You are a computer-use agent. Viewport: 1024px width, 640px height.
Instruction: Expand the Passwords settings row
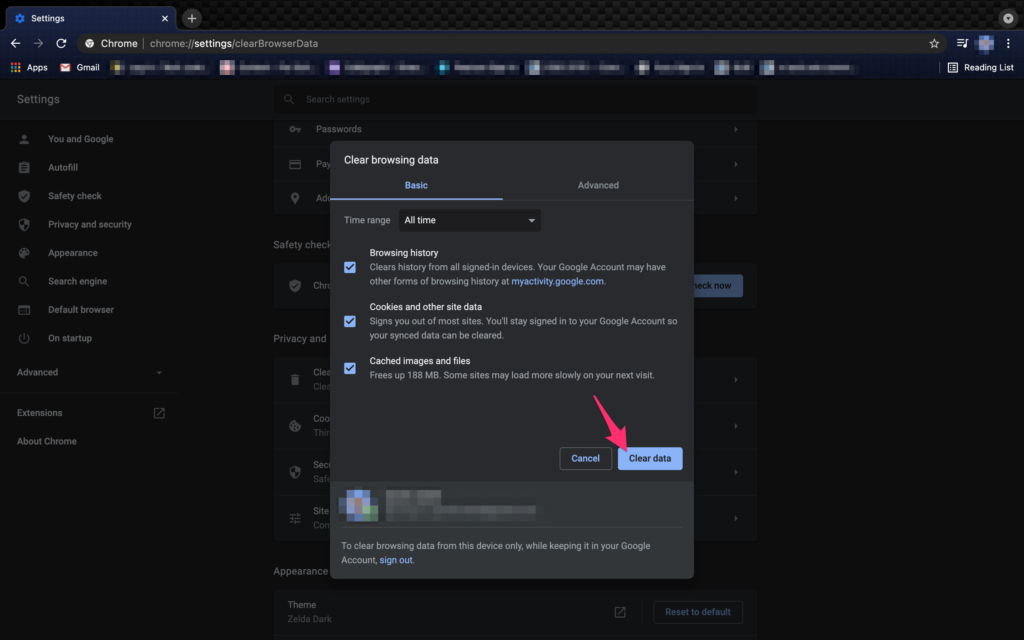tap(735, 129)
